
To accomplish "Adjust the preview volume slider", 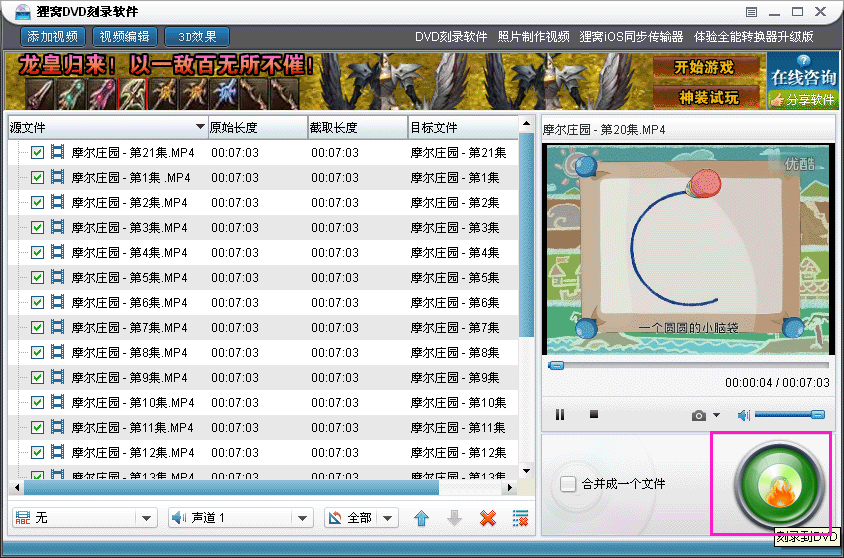I will click(789, 414).
